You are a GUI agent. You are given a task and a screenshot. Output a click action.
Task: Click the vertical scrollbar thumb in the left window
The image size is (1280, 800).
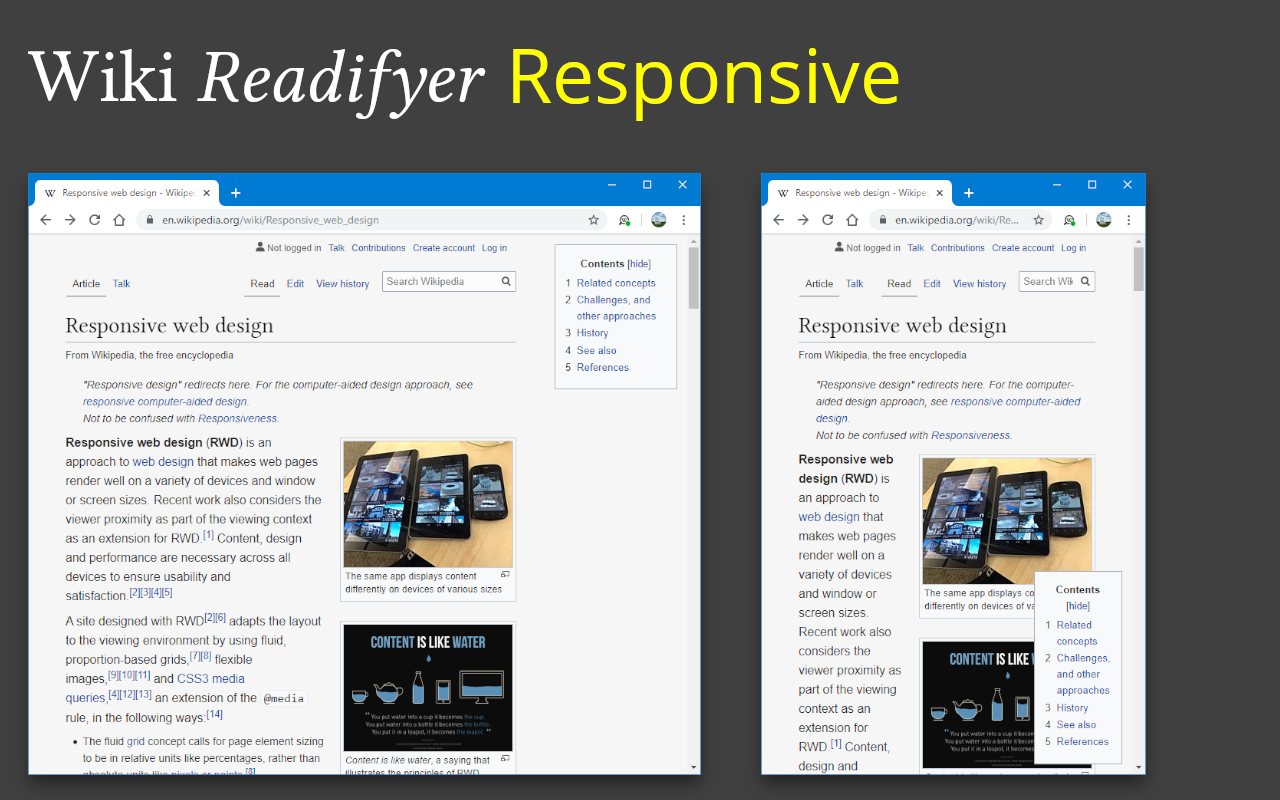[x=694, y=279]
